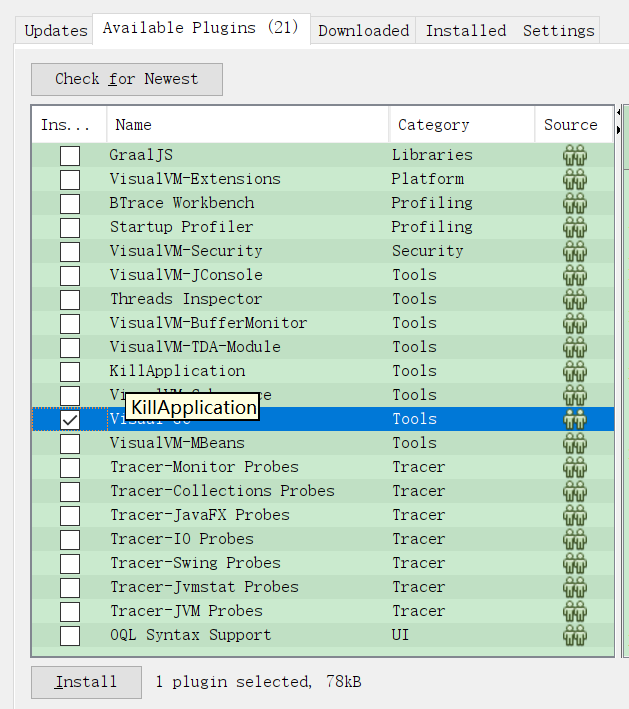629x709 pixels.
Task: Check the OQL Syntax Support checkbox
Action: 70,635
